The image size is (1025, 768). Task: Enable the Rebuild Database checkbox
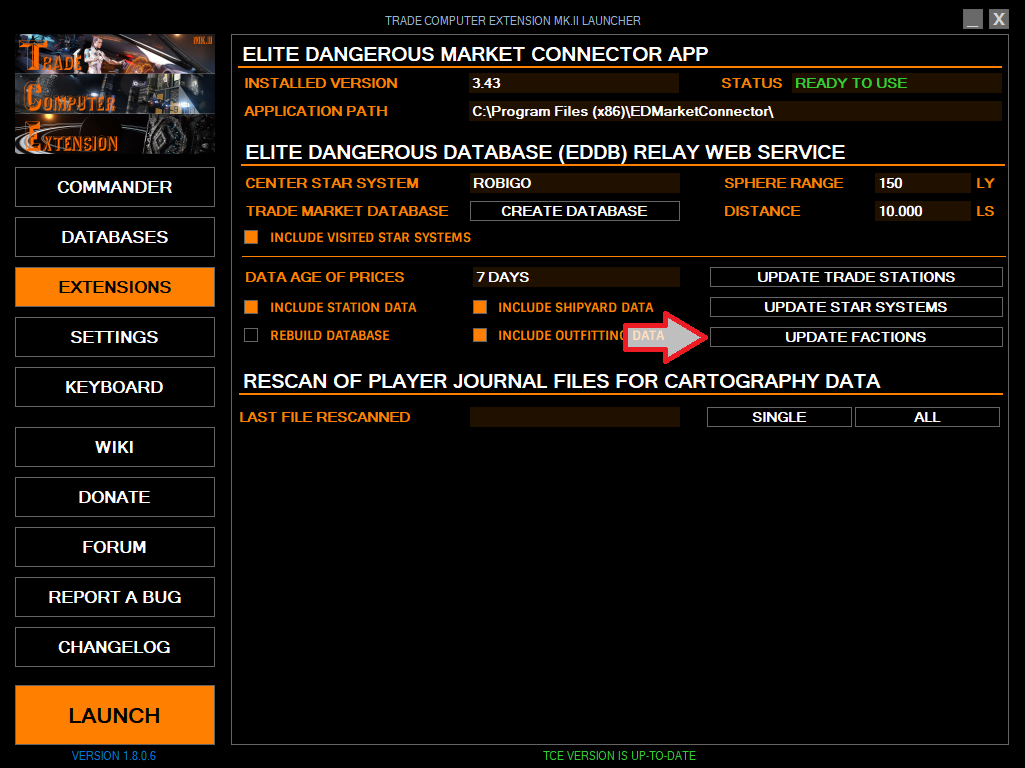click(x=251, y=335)
